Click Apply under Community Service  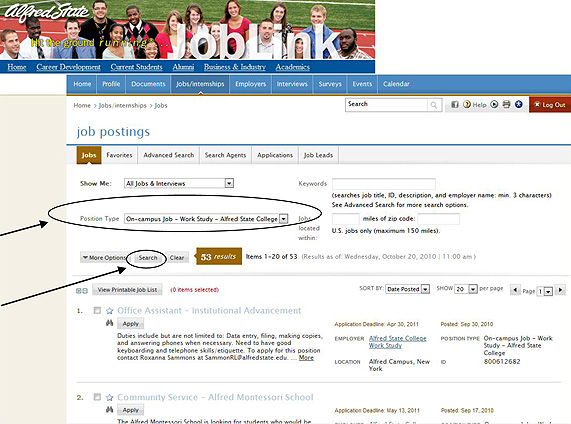click(130, 410)
